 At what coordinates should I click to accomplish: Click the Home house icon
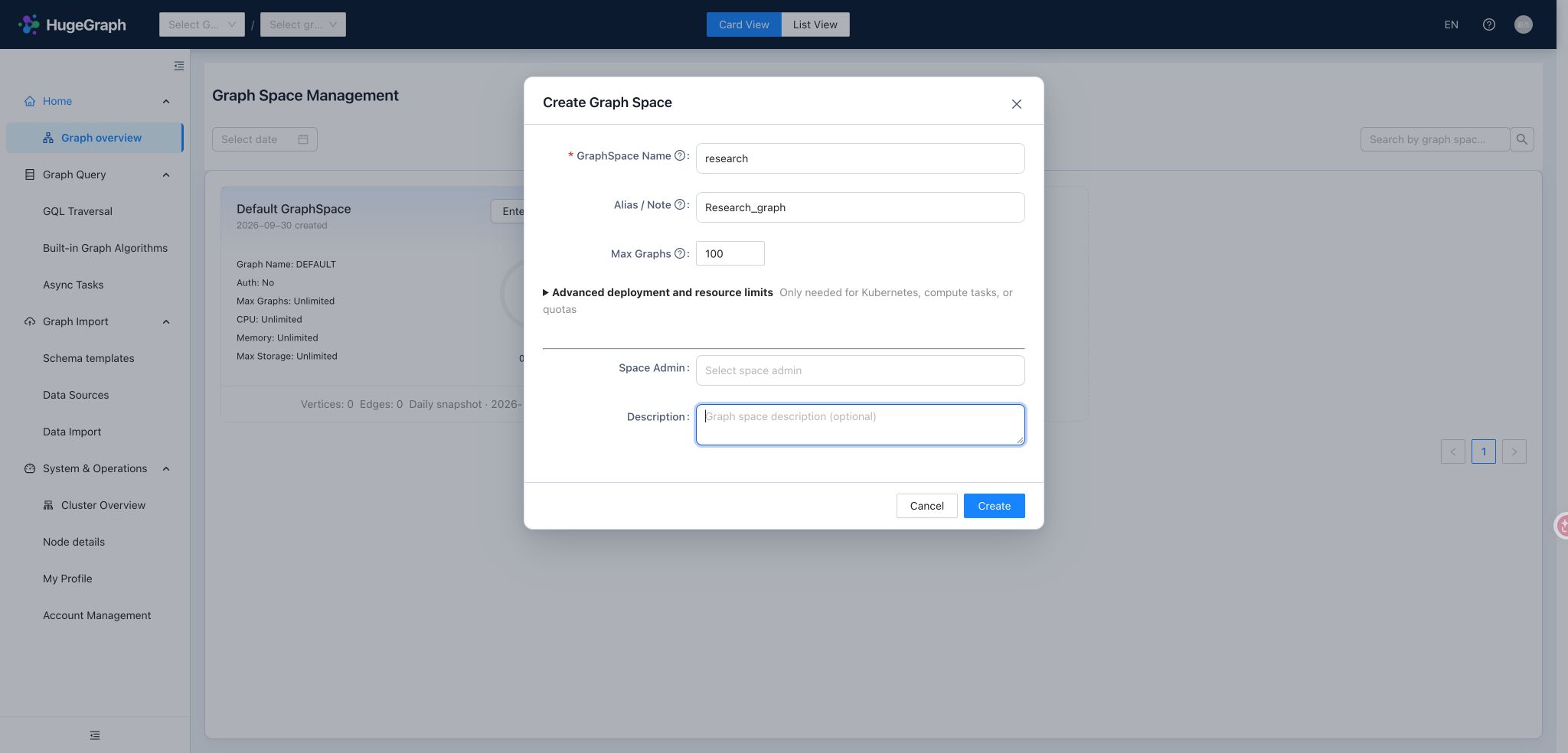(x=30, y=101)
